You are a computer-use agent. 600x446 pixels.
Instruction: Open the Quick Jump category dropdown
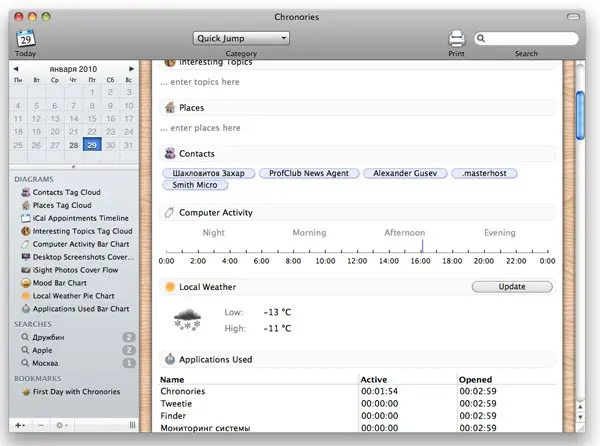coord(241,38)
